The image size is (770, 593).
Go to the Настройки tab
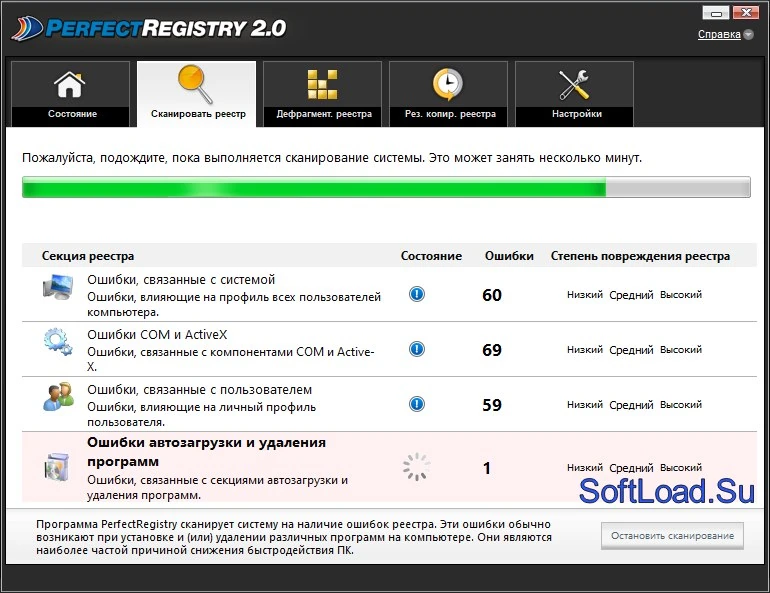(x=575, y=94)
